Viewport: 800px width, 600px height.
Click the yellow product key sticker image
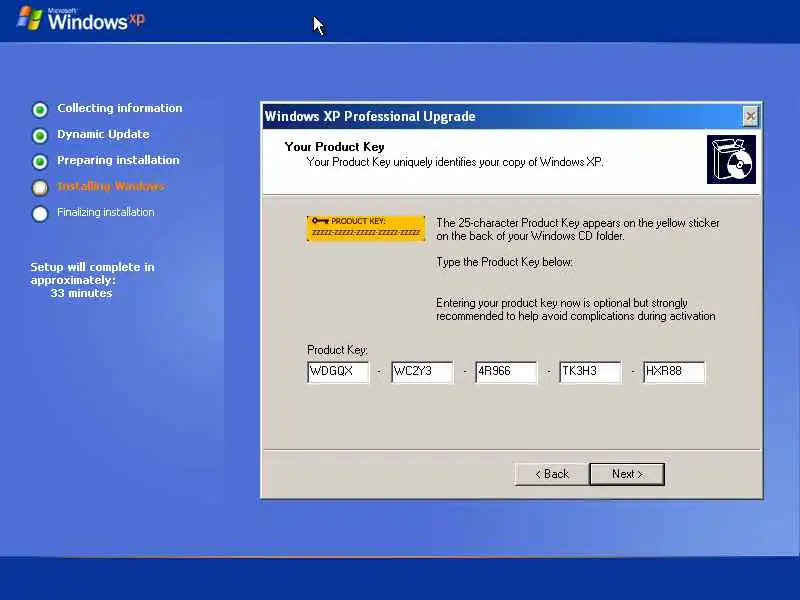[x=366, y=228]
